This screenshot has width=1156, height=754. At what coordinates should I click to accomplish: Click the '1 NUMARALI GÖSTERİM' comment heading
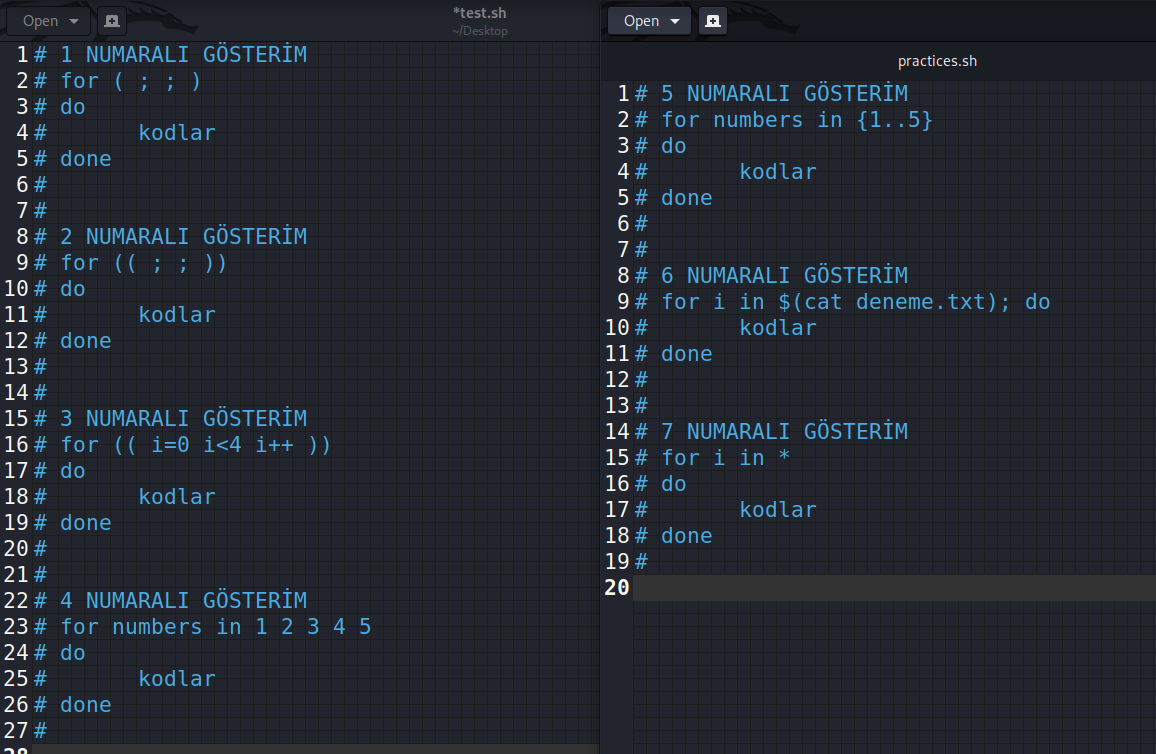pyautogui.click(x=183, y=54)
